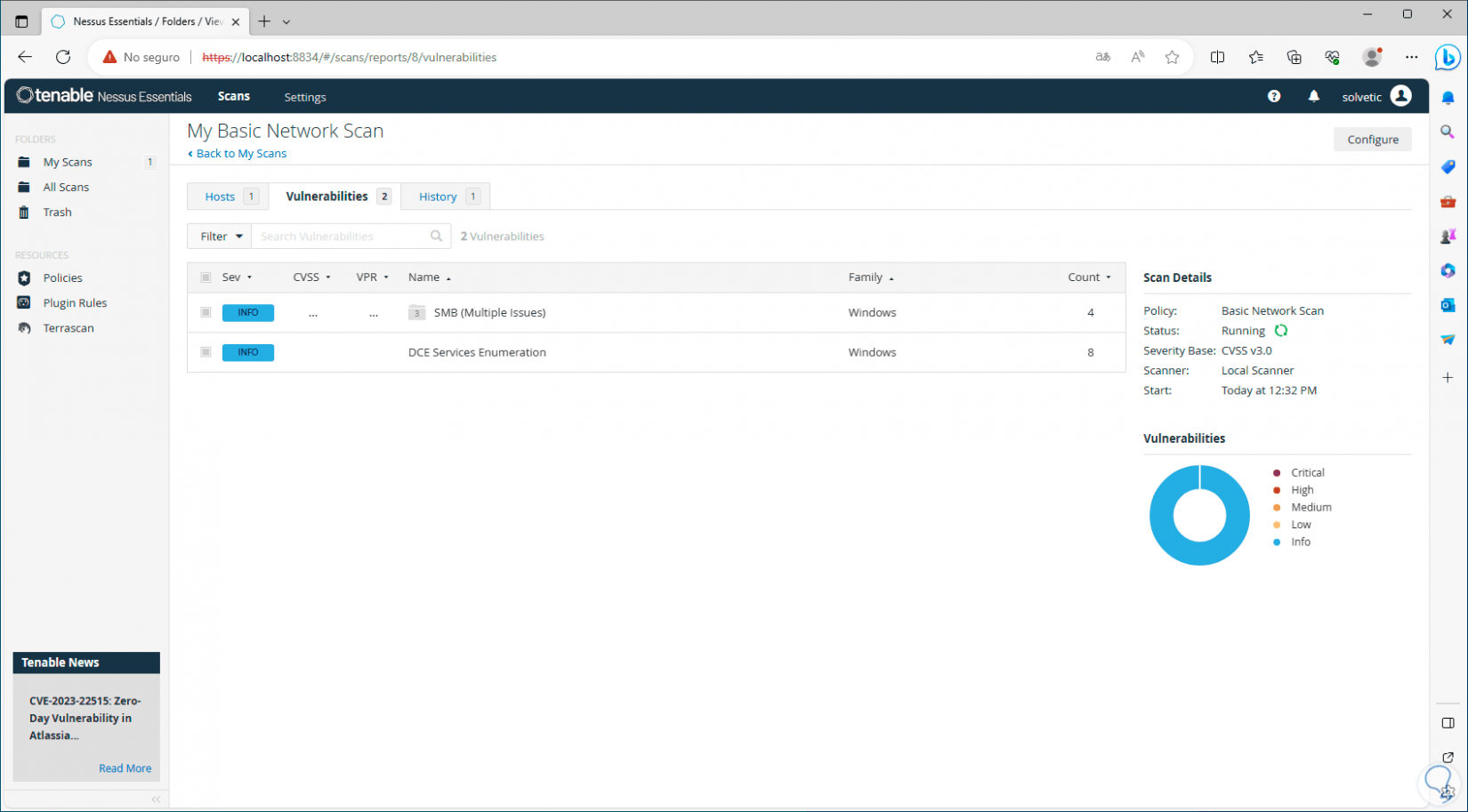Viewport: 1468px width, 812px height.
Task: Add this page to favorites star icon
Action: point(1172,57)
